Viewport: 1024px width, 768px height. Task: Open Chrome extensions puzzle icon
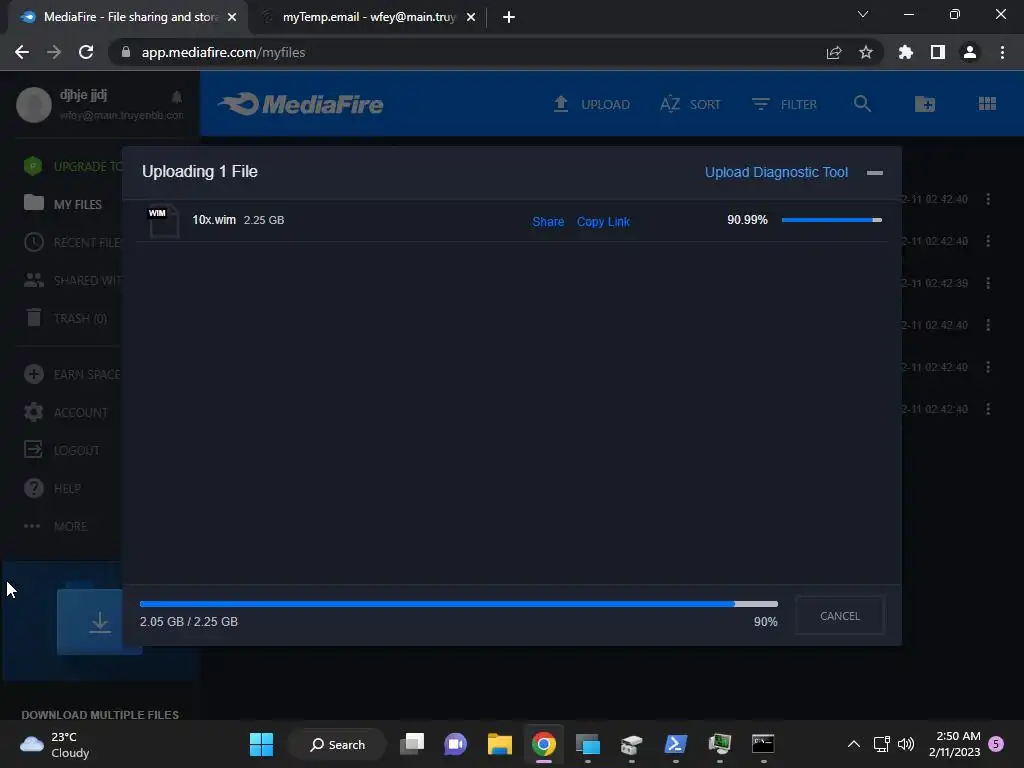[905, 52]
